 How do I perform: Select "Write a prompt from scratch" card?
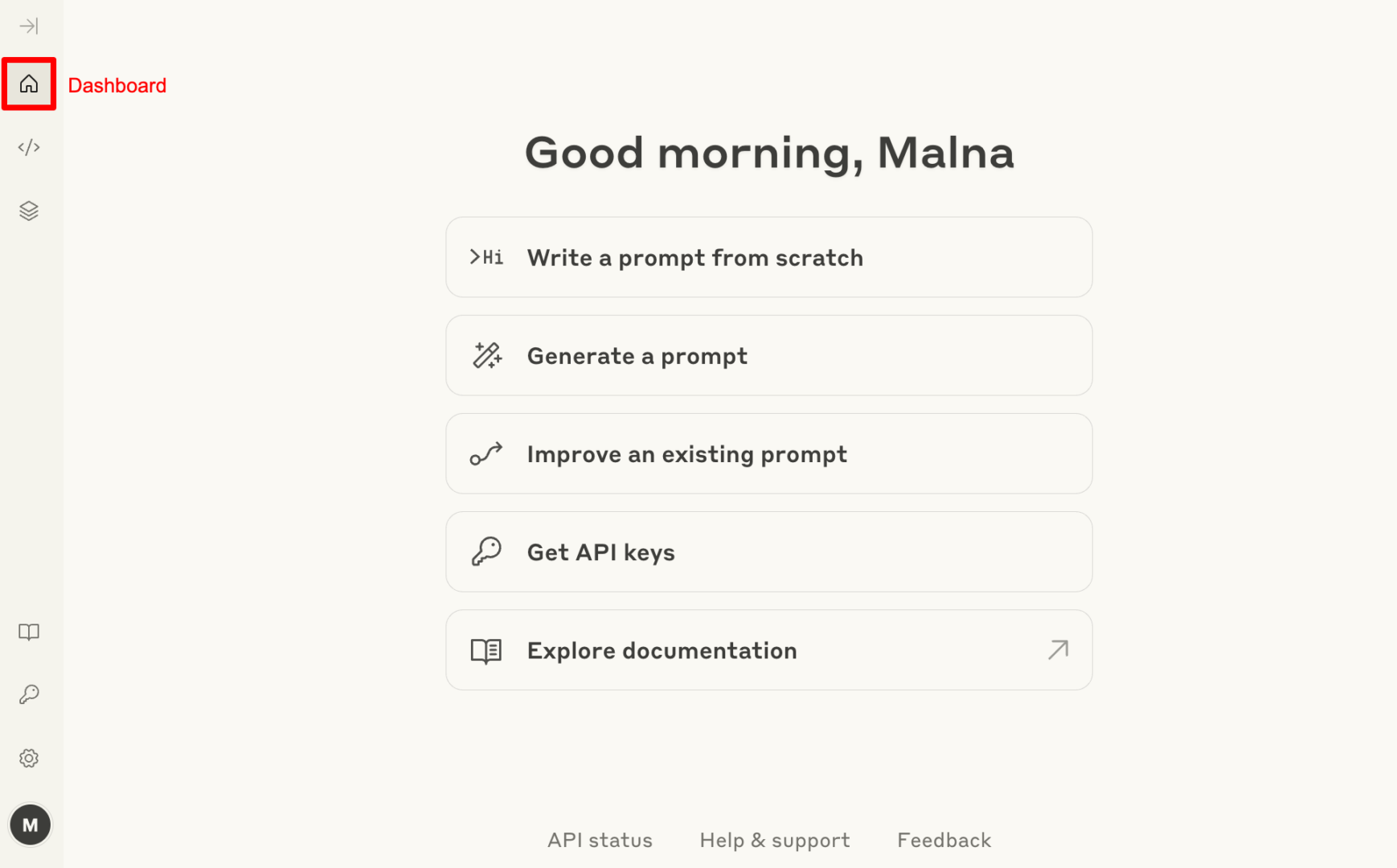(768, 257)
